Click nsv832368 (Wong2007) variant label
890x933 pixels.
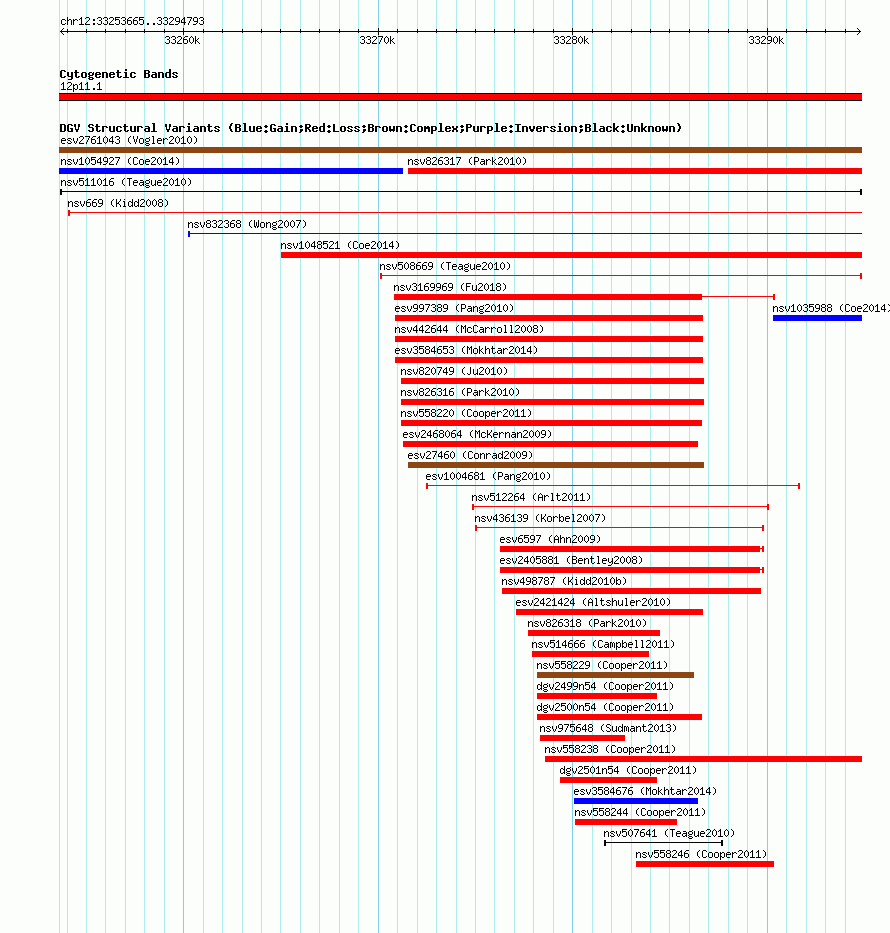click(x=247, y=224)
